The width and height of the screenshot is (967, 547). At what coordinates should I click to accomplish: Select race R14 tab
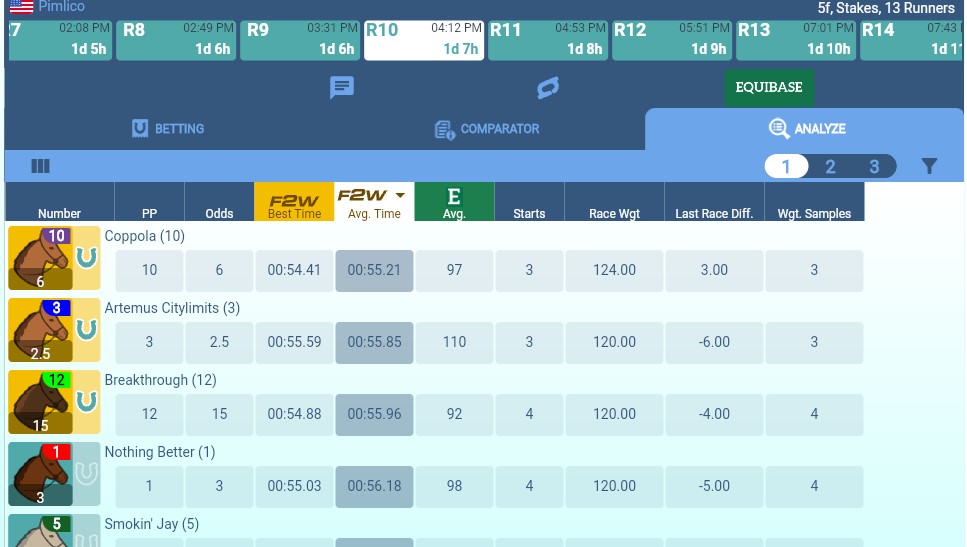pos(911,39)
